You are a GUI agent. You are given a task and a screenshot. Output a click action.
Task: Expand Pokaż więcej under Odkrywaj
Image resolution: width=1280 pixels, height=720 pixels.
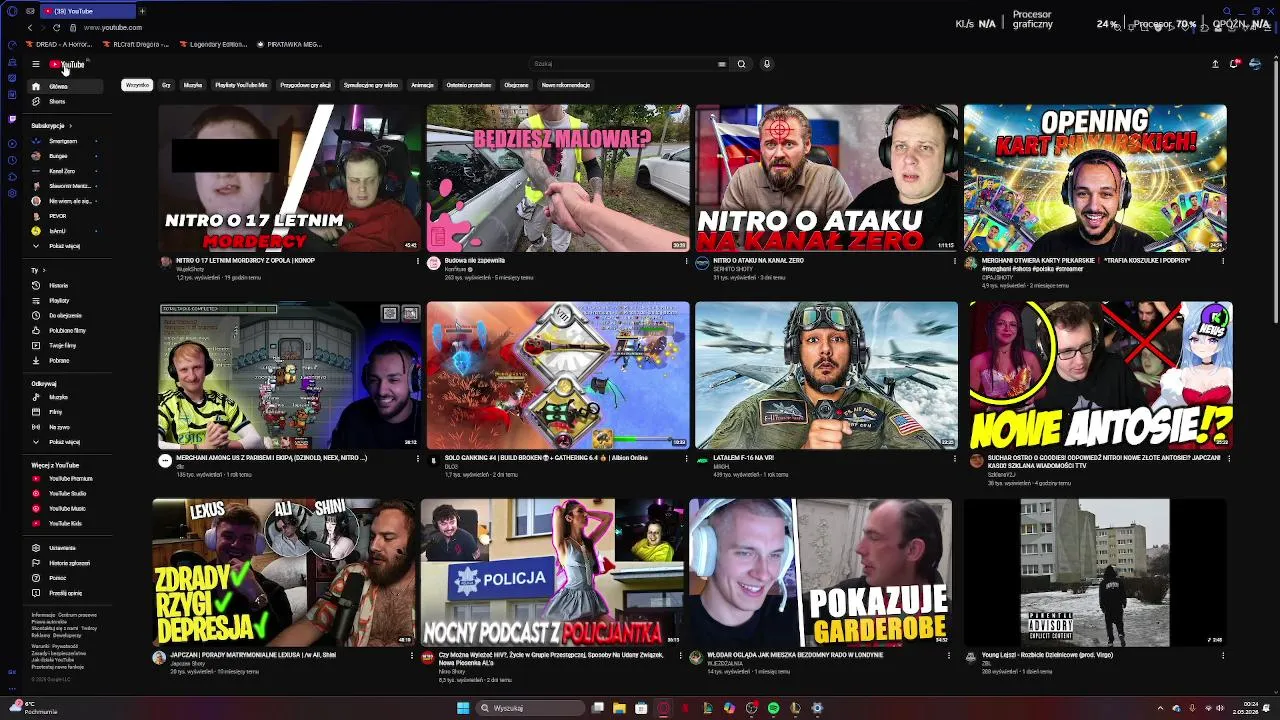[64, 442]
